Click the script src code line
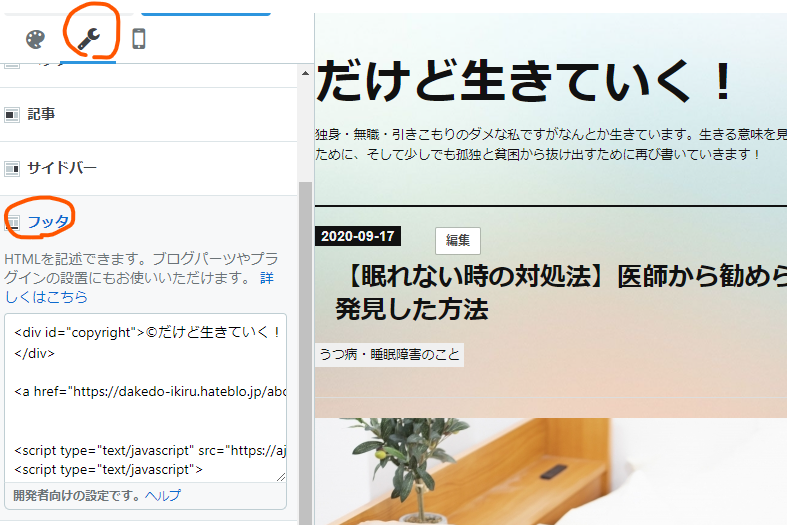The width and height of the screenshot is (787, 525). click(150, 451)
